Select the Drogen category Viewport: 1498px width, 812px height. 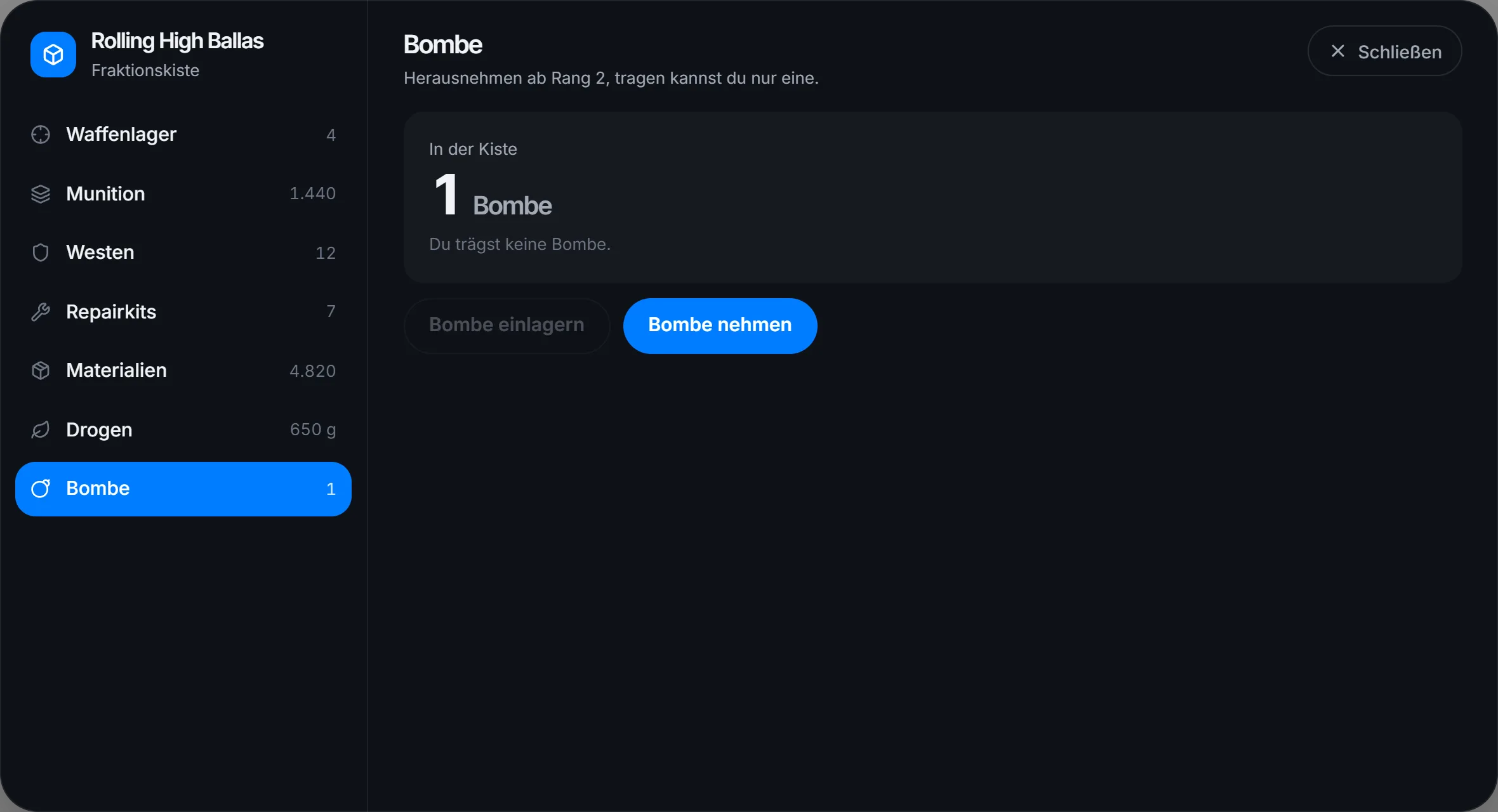[183, 429]
